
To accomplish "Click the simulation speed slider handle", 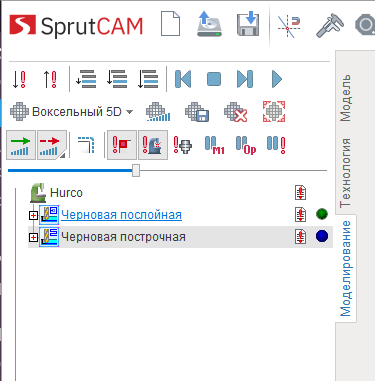I will tap(136, 170).
